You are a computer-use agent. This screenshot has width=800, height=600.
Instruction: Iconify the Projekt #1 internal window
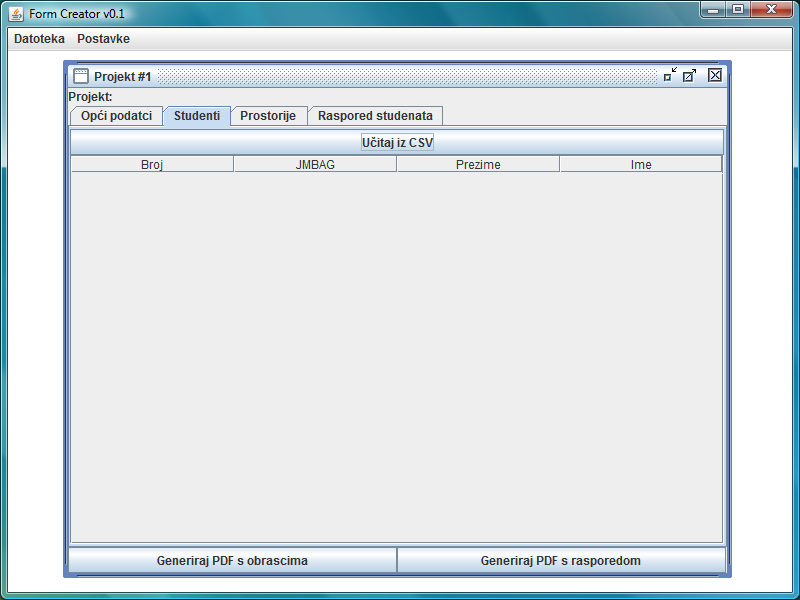[670, 75]
